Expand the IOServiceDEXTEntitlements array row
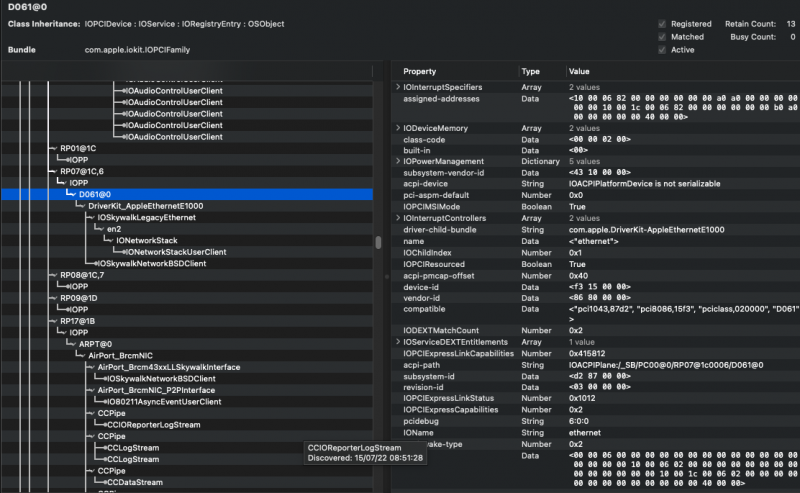This screenshot has width=800, height=493. point(398,342)
